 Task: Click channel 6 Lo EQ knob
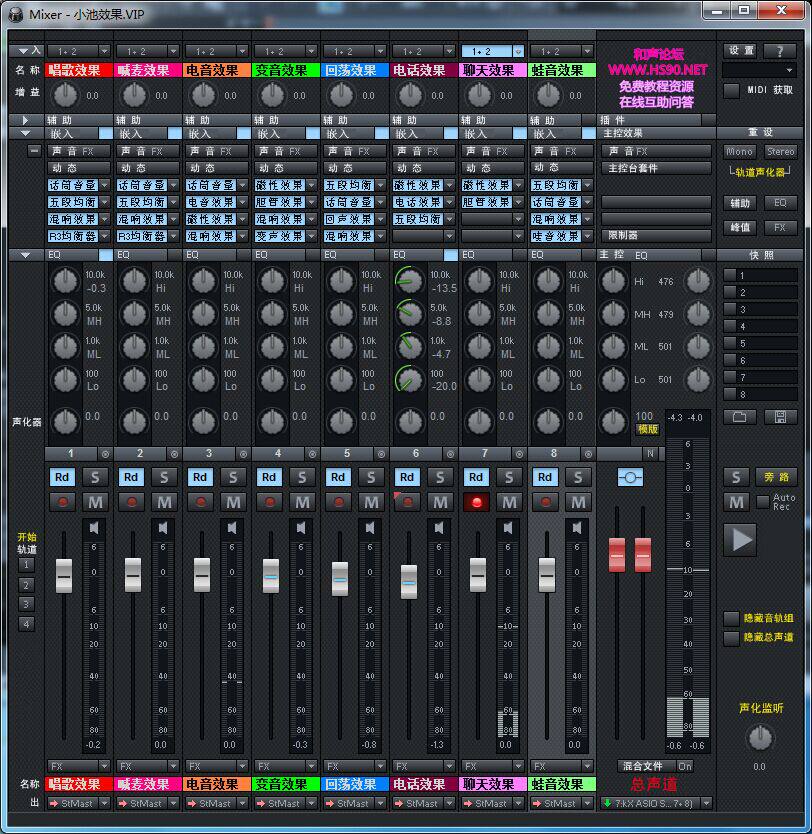[x=410, y=379]
